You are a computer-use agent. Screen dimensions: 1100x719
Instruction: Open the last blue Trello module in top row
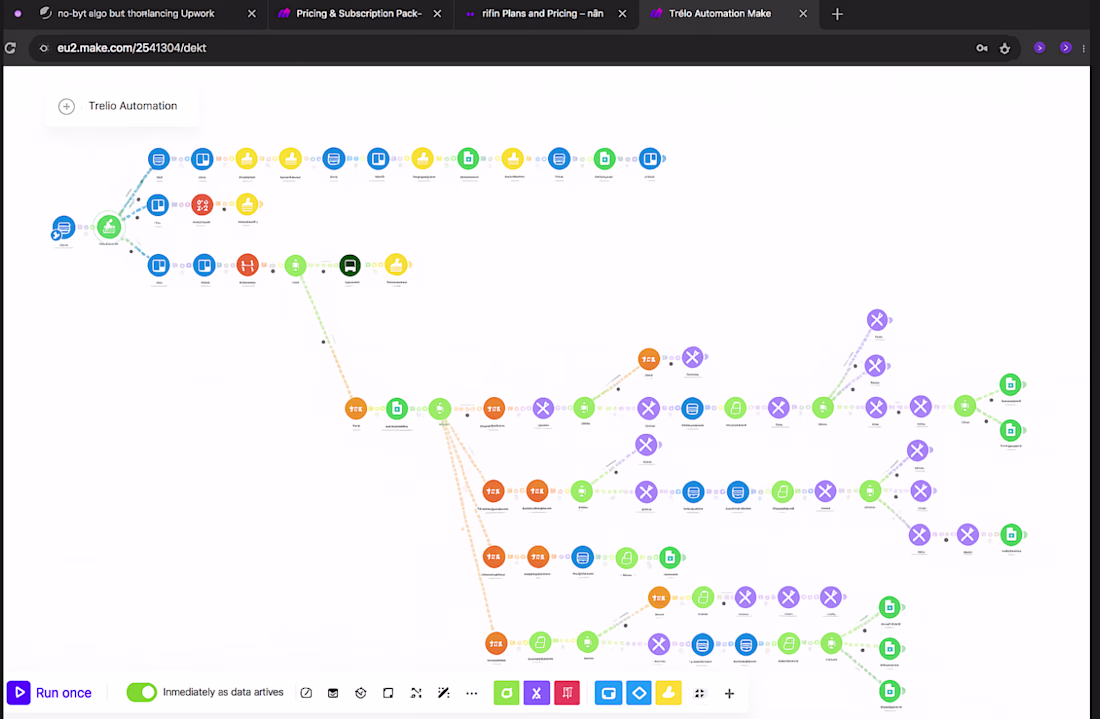(x=650, y=159)
